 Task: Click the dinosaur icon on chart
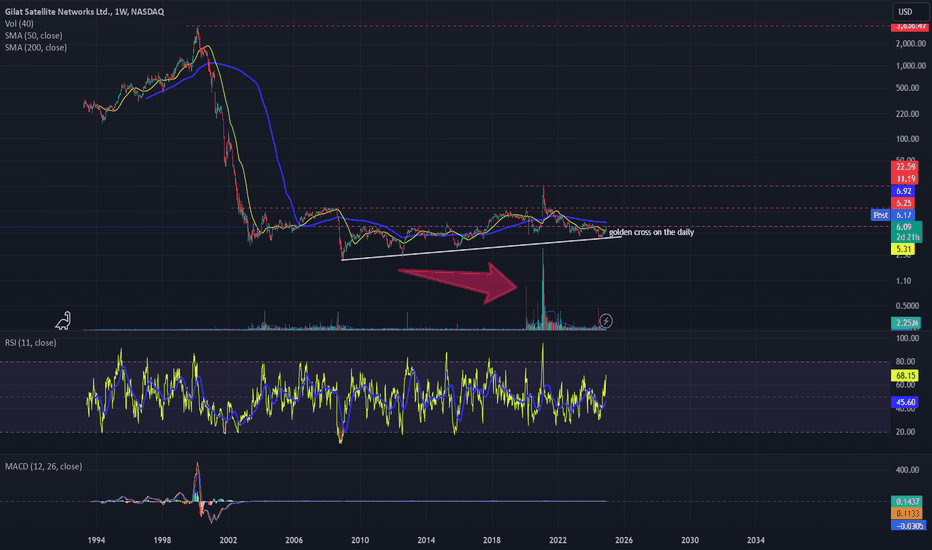(64, 320)
